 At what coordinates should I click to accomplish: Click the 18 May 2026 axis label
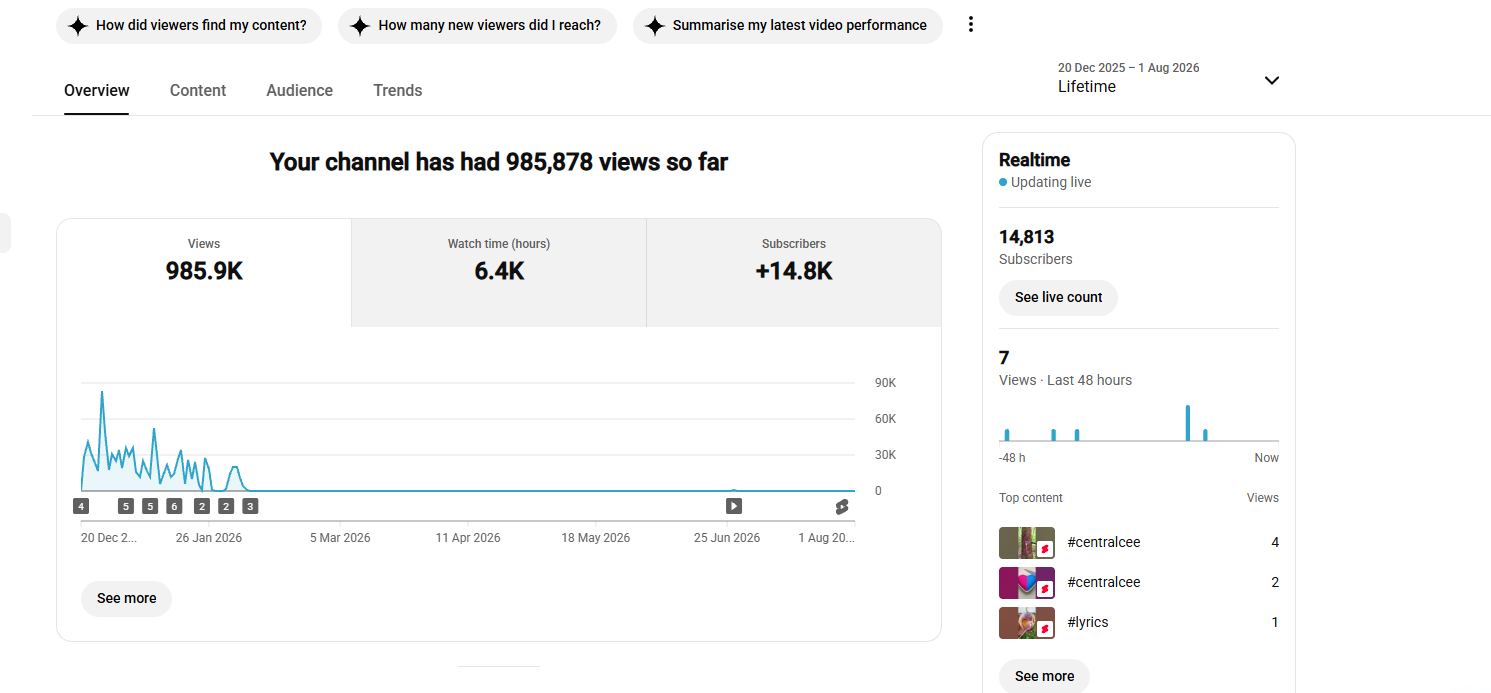pyautogui.click(x=596, y=538)
